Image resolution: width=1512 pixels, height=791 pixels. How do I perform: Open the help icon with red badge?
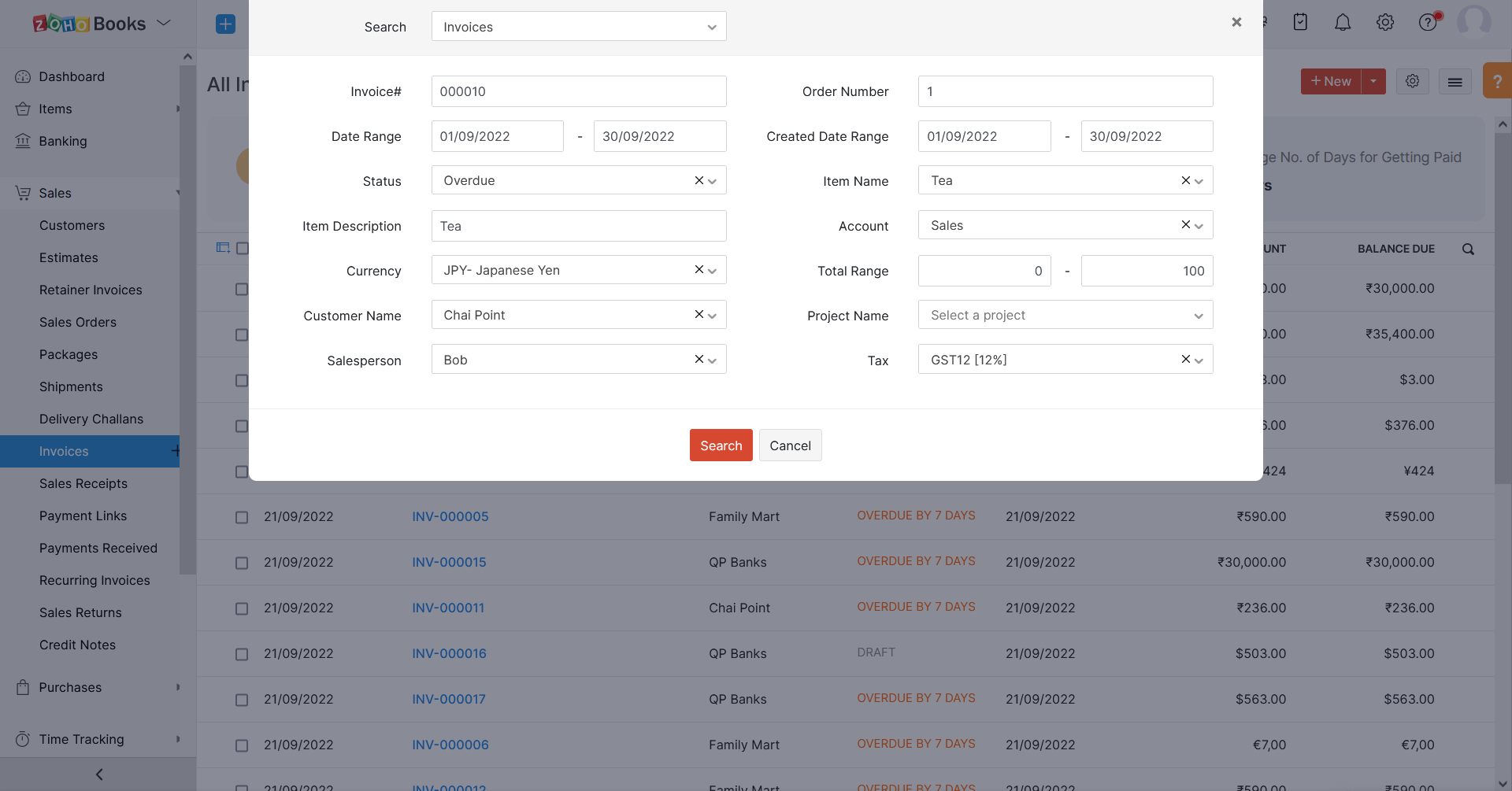tap(1428, 22)
